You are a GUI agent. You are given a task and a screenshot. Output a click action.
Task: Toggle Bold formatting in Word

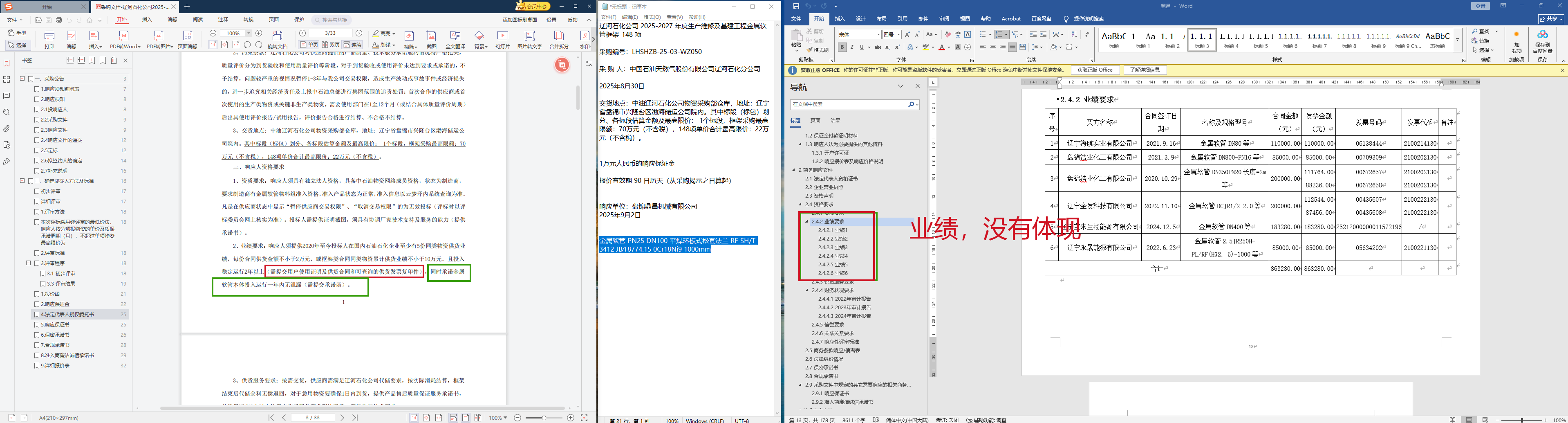point(842,47)
